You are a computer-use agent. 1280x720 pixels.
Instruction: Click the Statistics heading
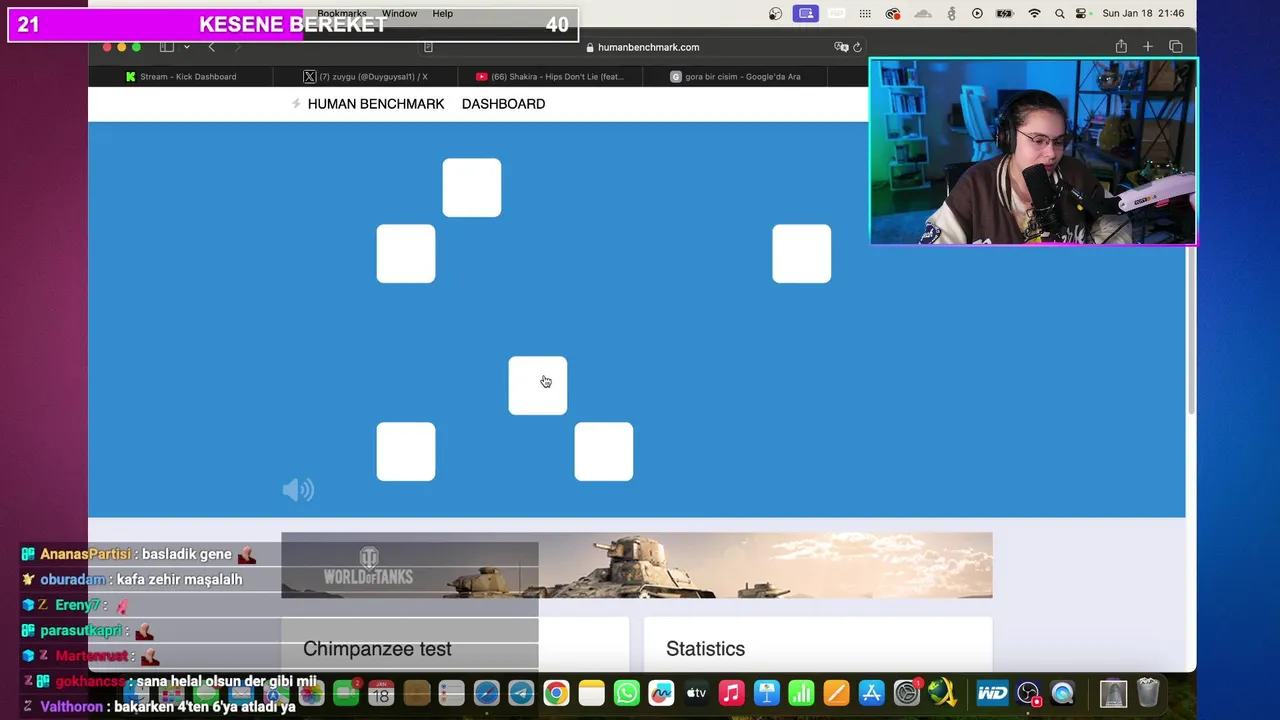pyautogui.click(x=705, y=649)
